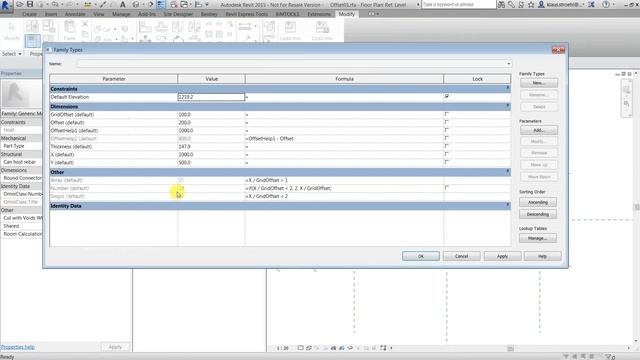The image size is (640, 360).
Task: Collapse the Other group
Action: pyautogui.click(x=508, y=172)
